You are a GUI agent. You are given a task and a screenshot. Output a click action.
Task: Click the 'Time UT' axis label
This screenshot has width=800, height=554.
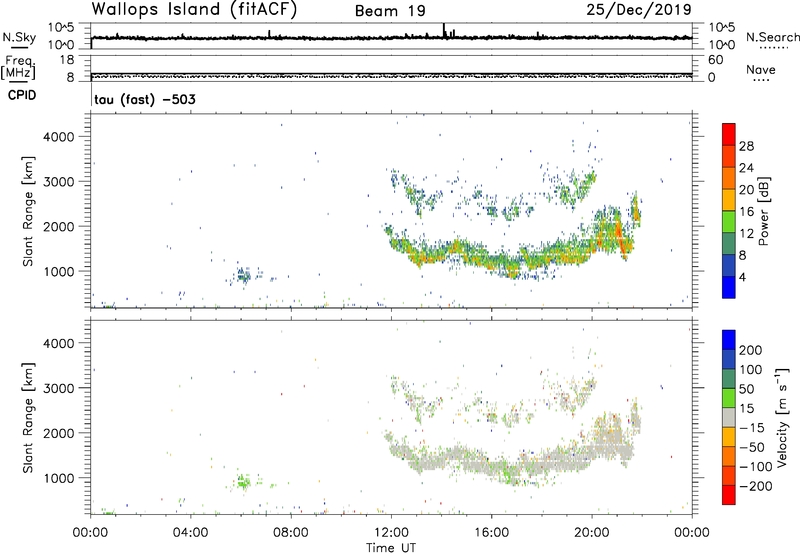tap(391, 547)
